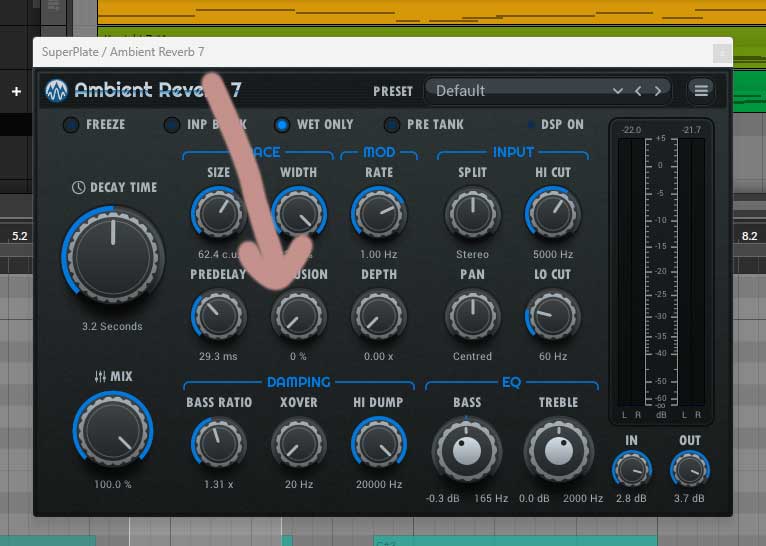Enable the Pre Tank switch
The width and height of the screenshot is (766, 546).
point(391,125)
